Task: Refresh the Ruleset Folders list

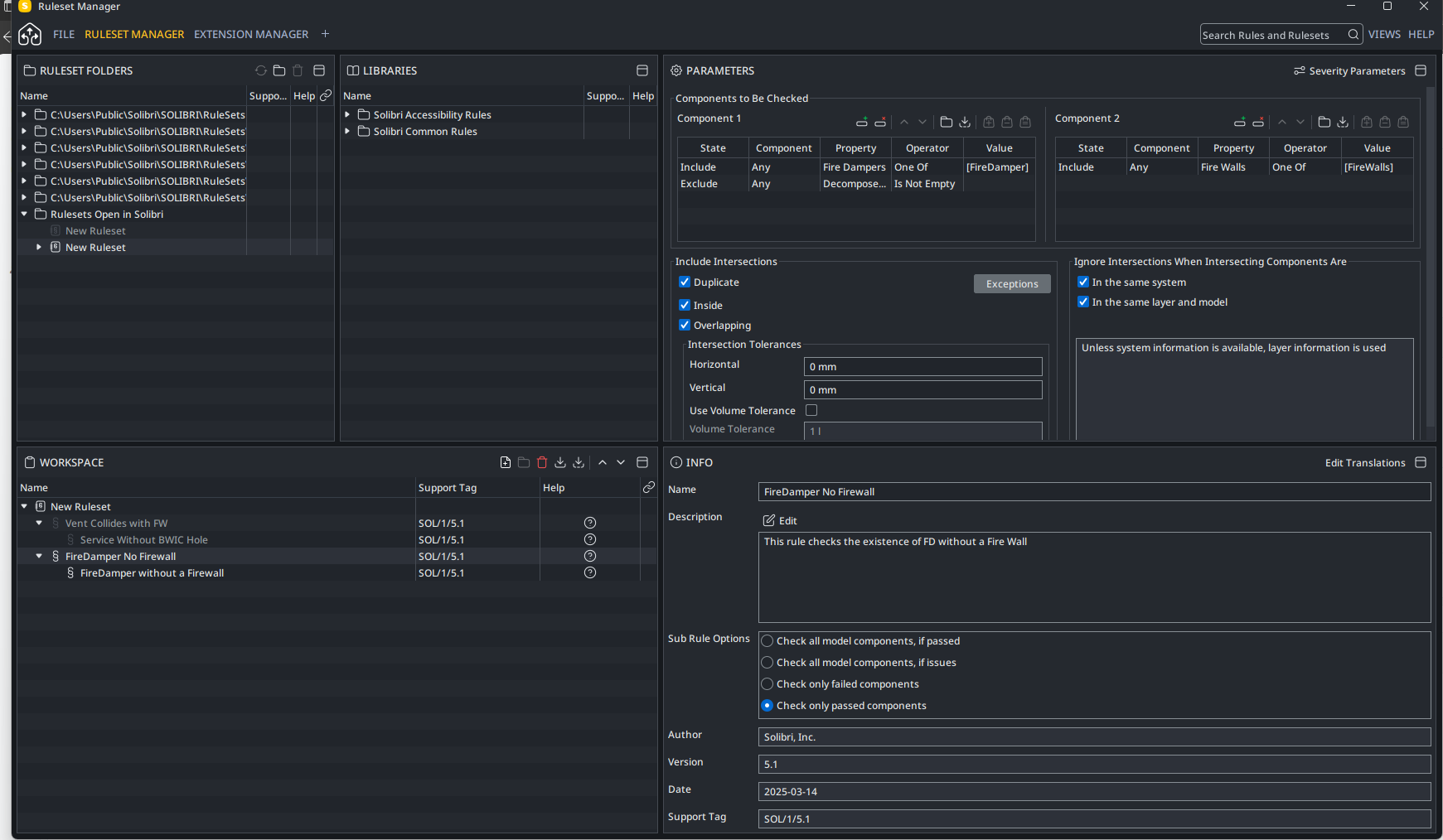Action: (x=261, y=70)
